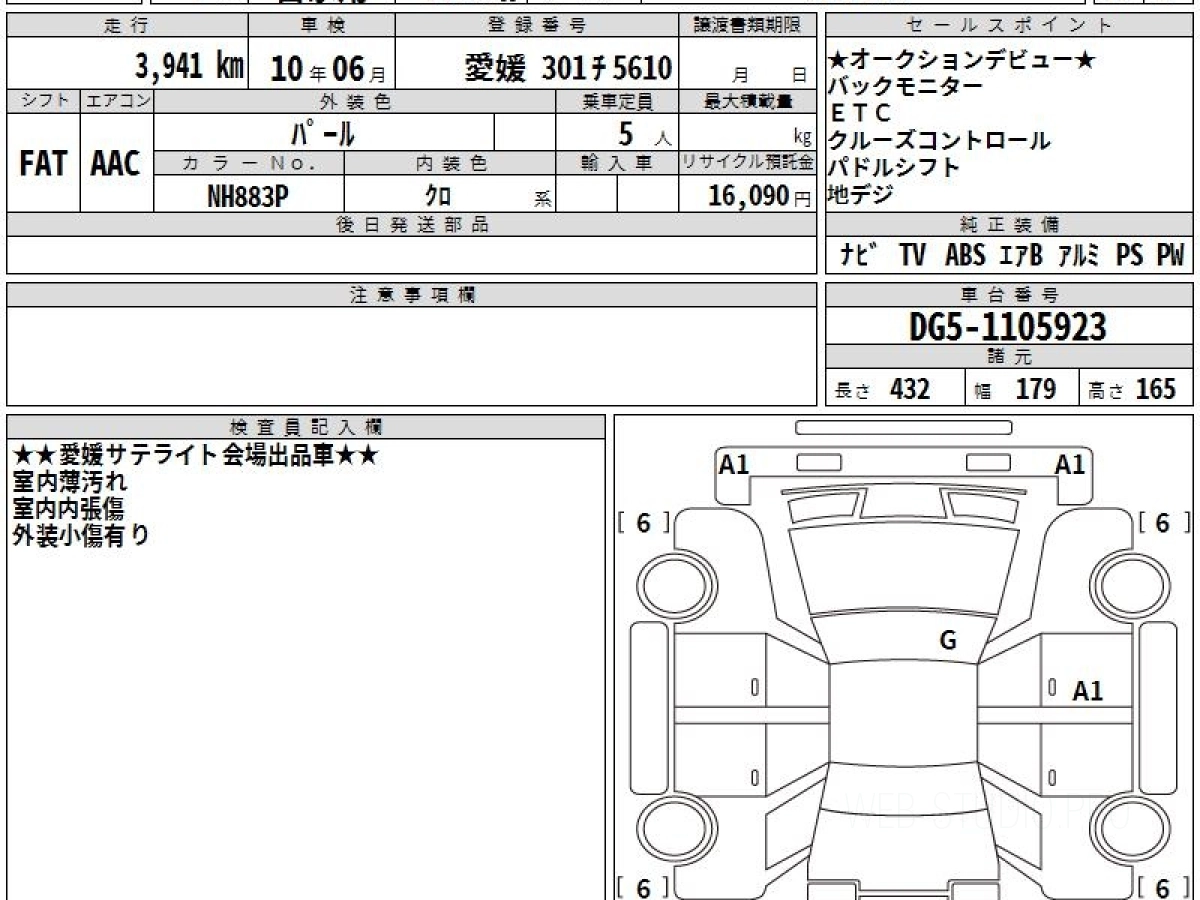The height and width of the screenshot is (900, 1200).
Task: Click the G mark on the windshield
Action: click(947, 642)
